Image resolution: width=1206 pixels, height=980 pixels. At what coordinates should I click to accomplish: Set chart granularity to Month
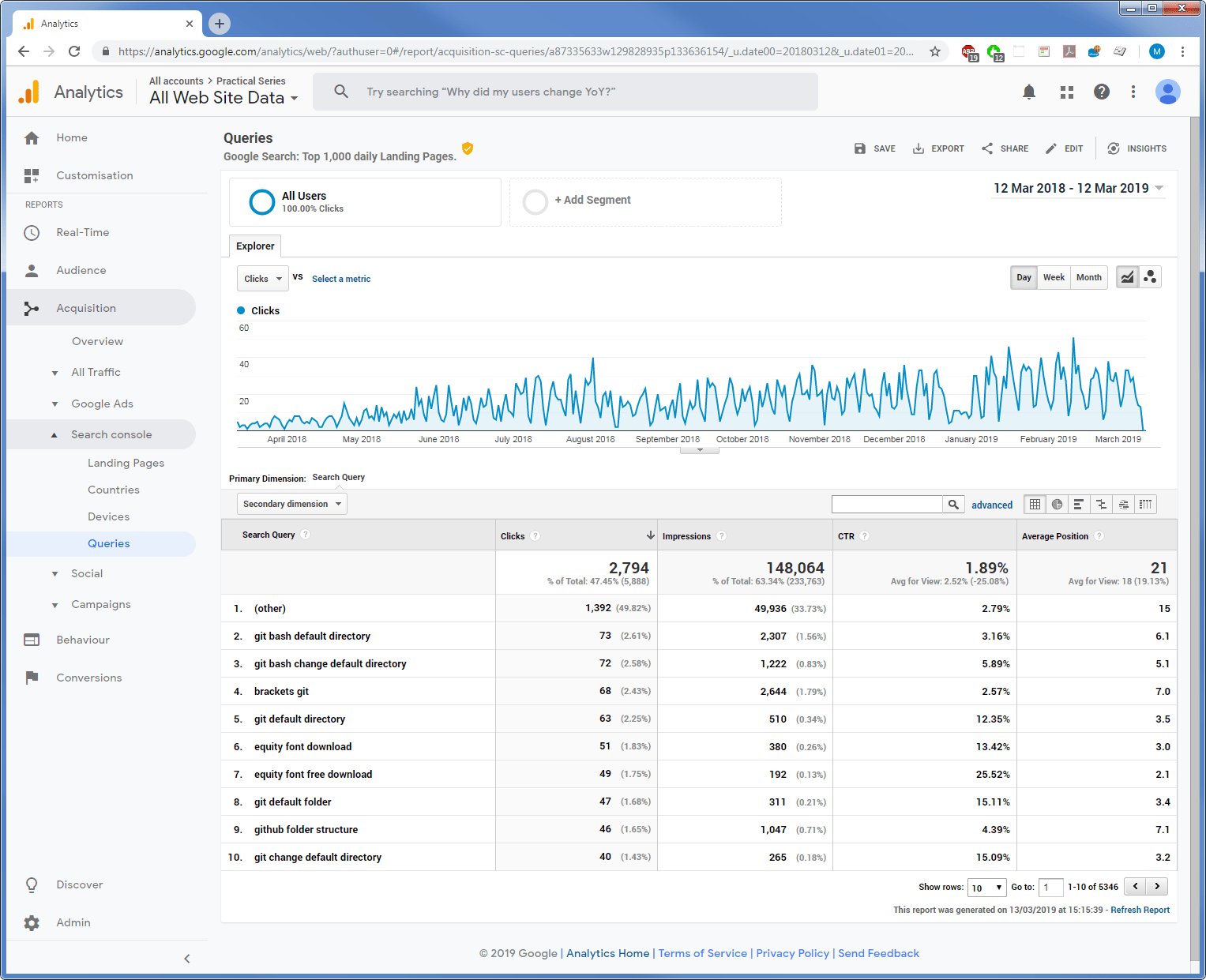click(1088, 277)
